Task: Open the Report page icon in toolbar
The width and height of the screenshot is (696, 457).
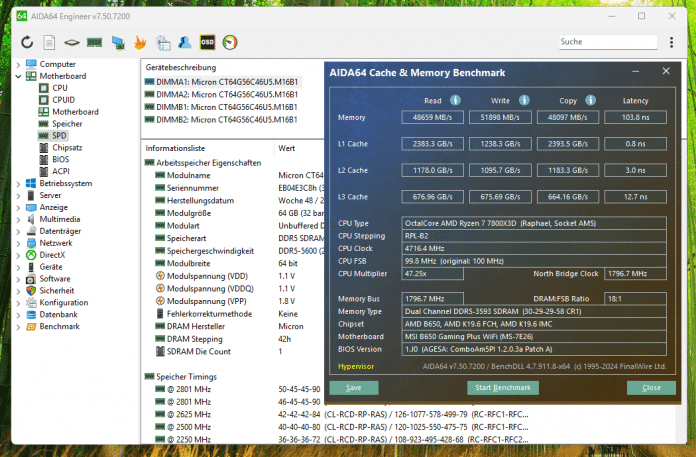Action: point(49,43)
